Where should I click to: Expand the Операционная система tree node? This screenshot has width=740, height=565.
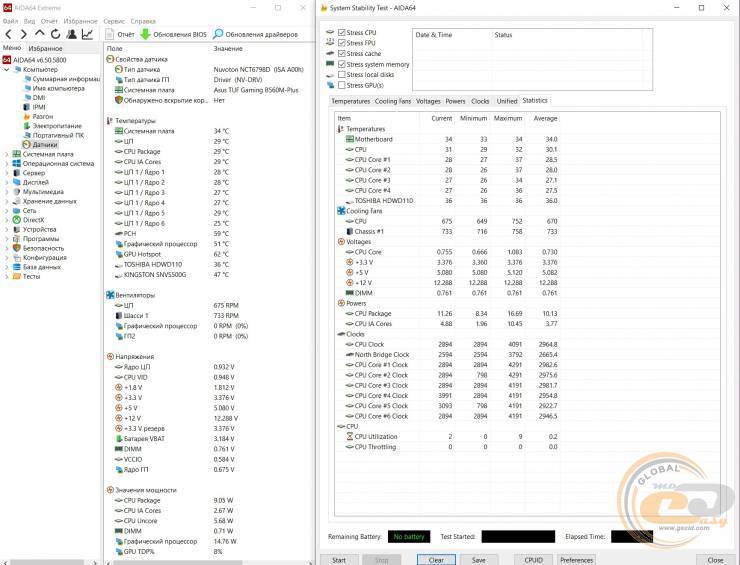point(7,164)
